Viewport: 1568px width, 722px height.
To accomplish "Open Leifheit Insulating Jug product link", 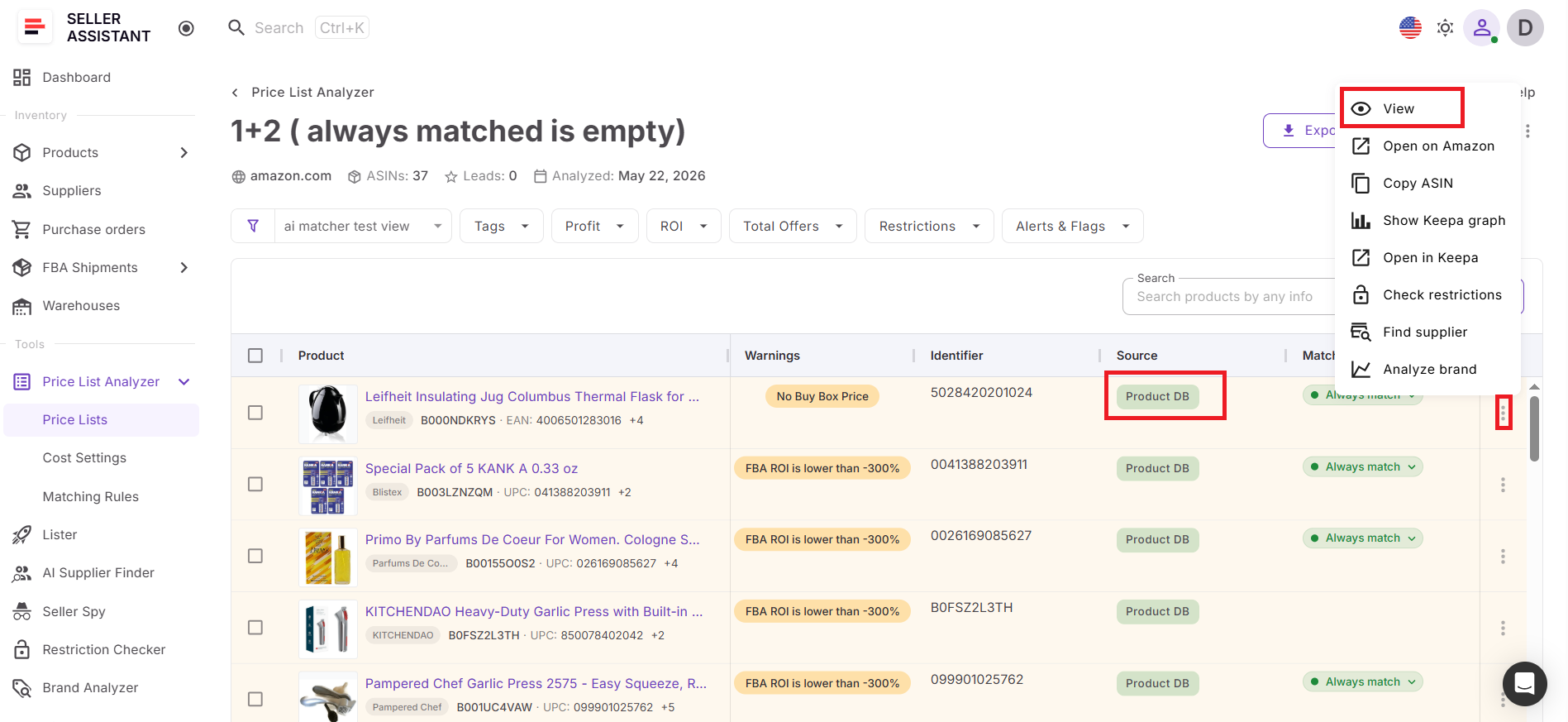I will click(532, 397).
